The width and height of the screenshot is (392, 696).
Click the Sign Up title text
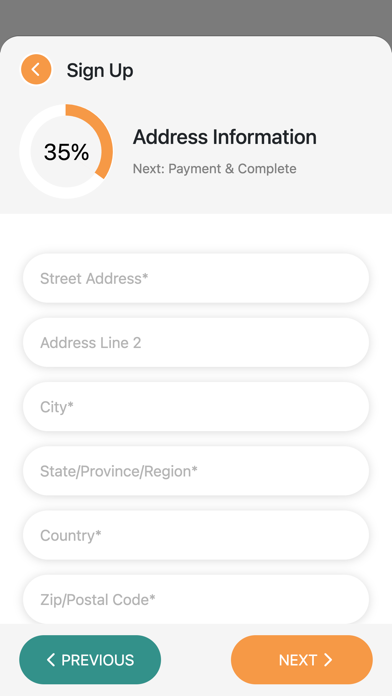point(100,71)
